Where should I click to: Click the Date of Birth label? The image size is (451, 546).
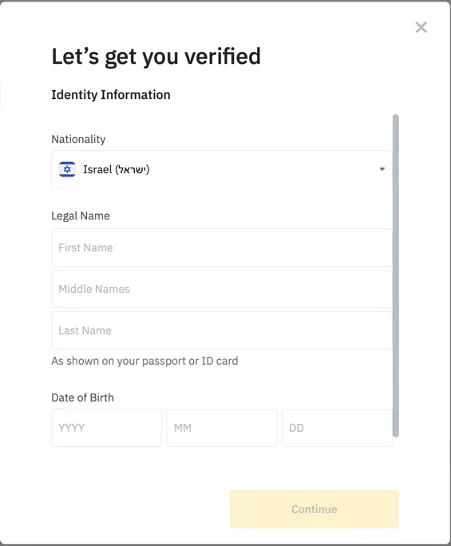pos(83,398)
